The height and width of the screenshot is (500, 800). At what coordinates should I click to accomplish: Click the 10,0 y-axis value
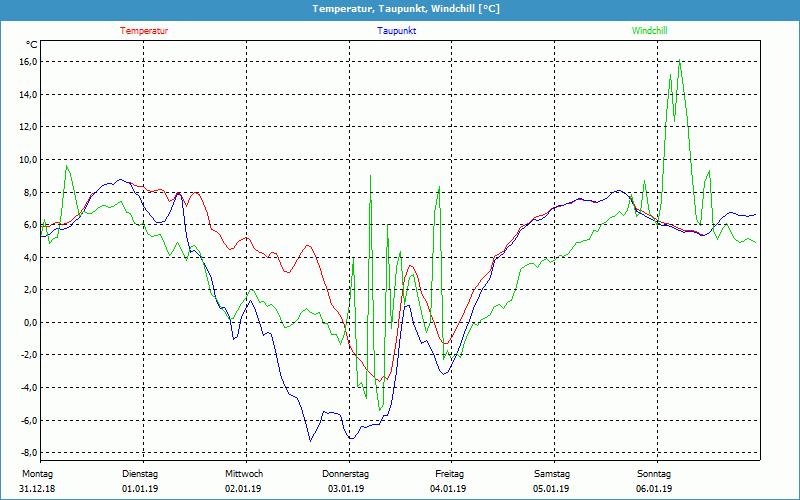pos(28,160)
